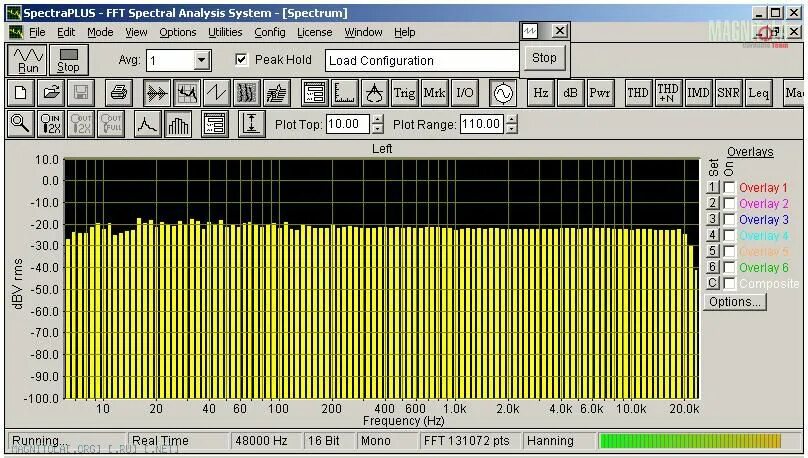Open the Hz peak frequency utility
This screenshot has width=808, height=458.
(x=541, y=93)
